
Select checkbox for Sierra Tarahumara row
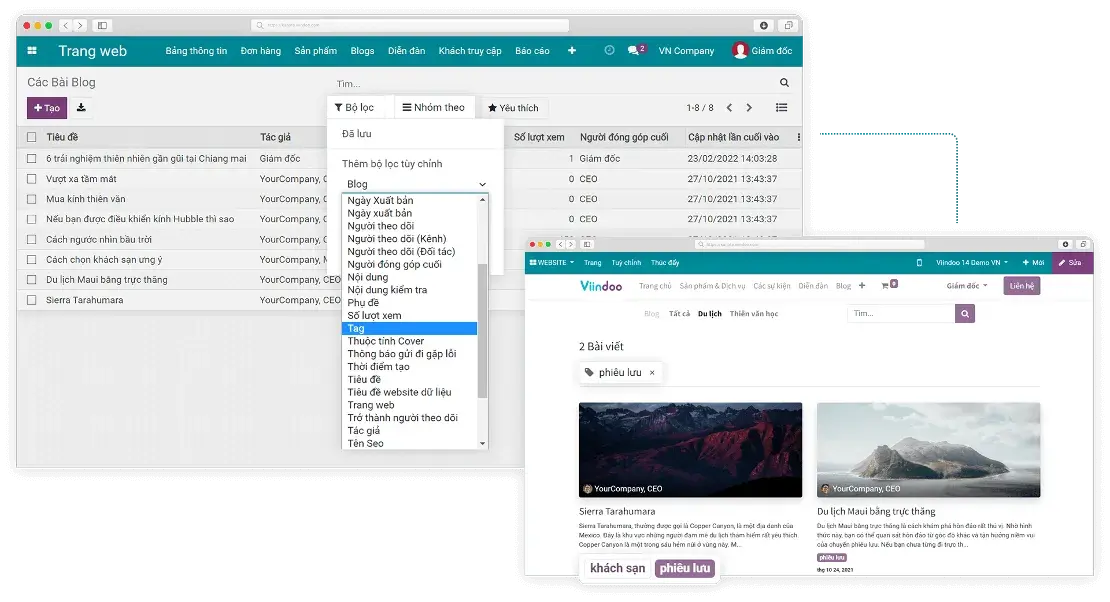pyautogui.click(x=32, y=300)
